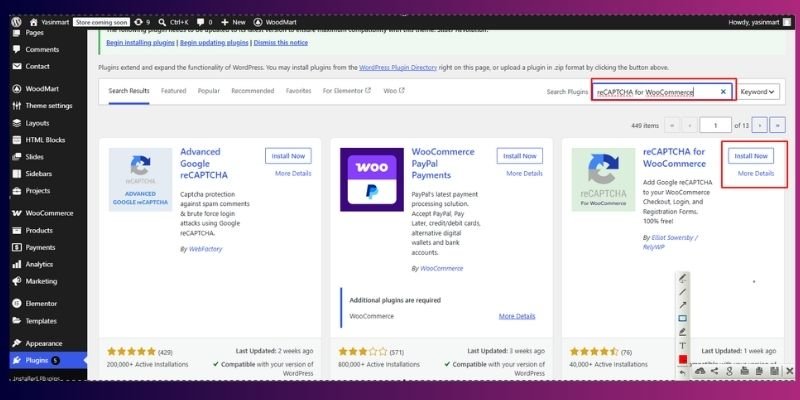Click the print screenshot icon
Image resolution: width=800 pixels, height=400 pixels.
(x=744, y=371)
